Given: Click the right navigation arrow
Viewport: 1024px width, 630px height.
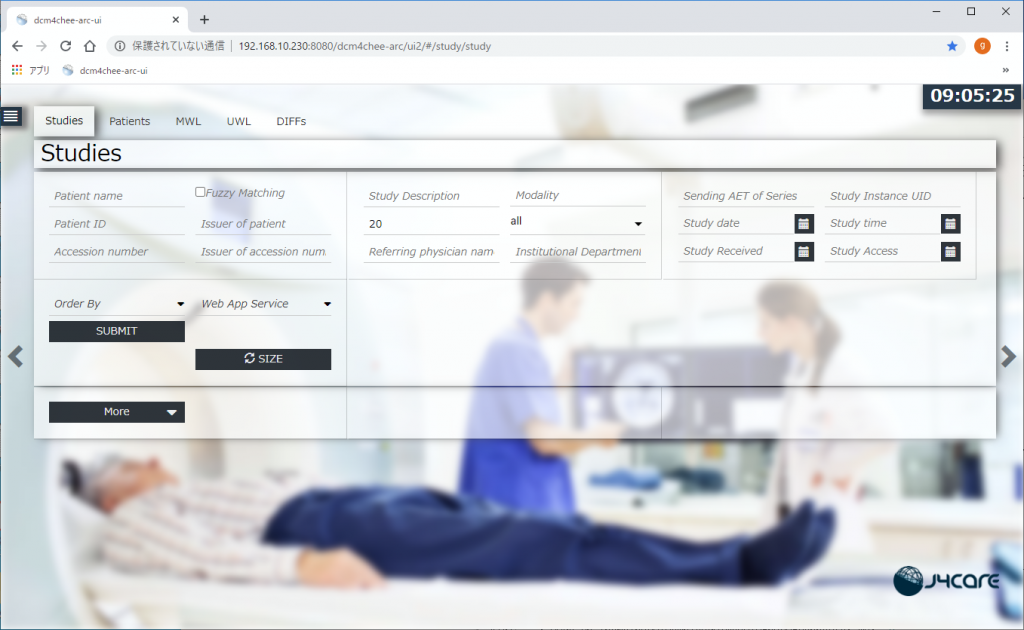Looking at the screenshot, I should [1008, 357].
